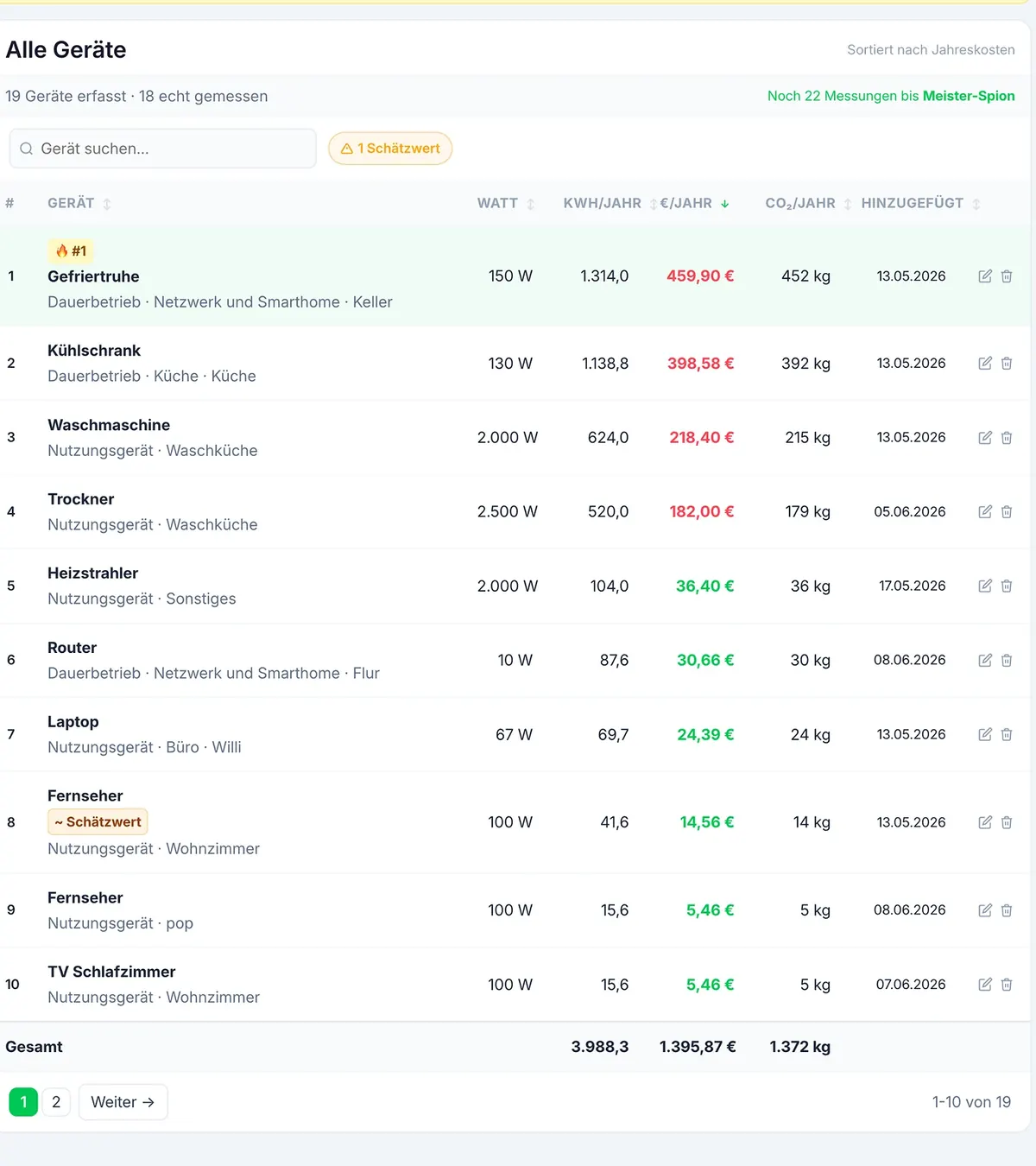
Task: Edit the Laptop entry
Action: coord(985,735)
